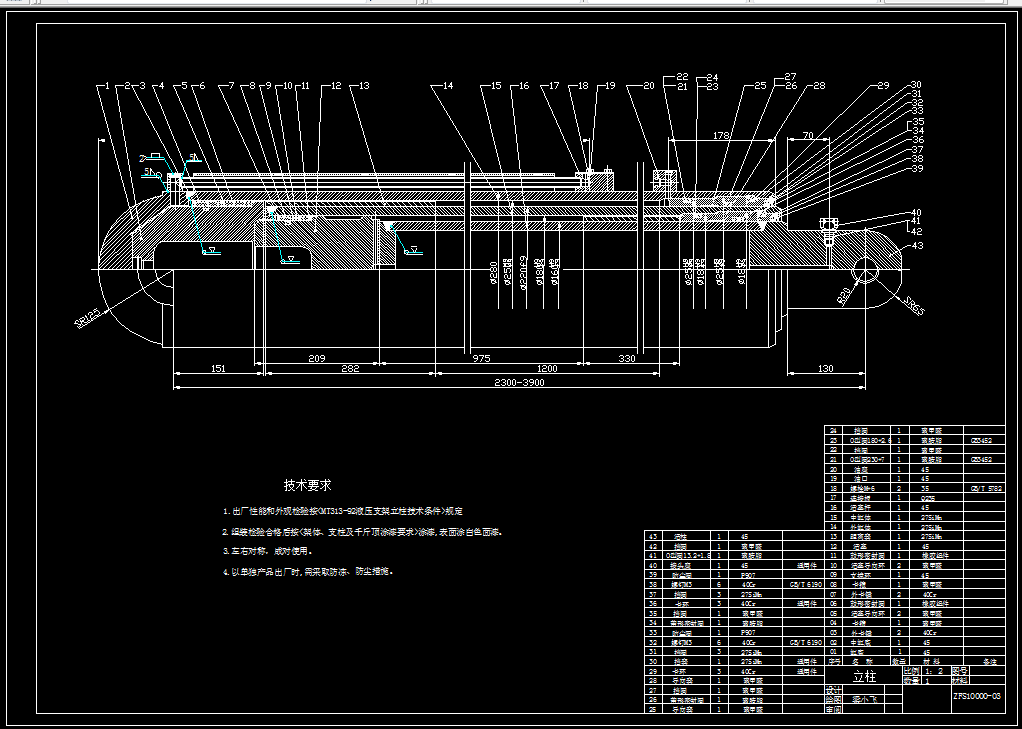Image resolution: width=1022 pixels, height=729 pixels.
Task: Select sequence number 01 in the parts list
Action: tap(833, 651)
